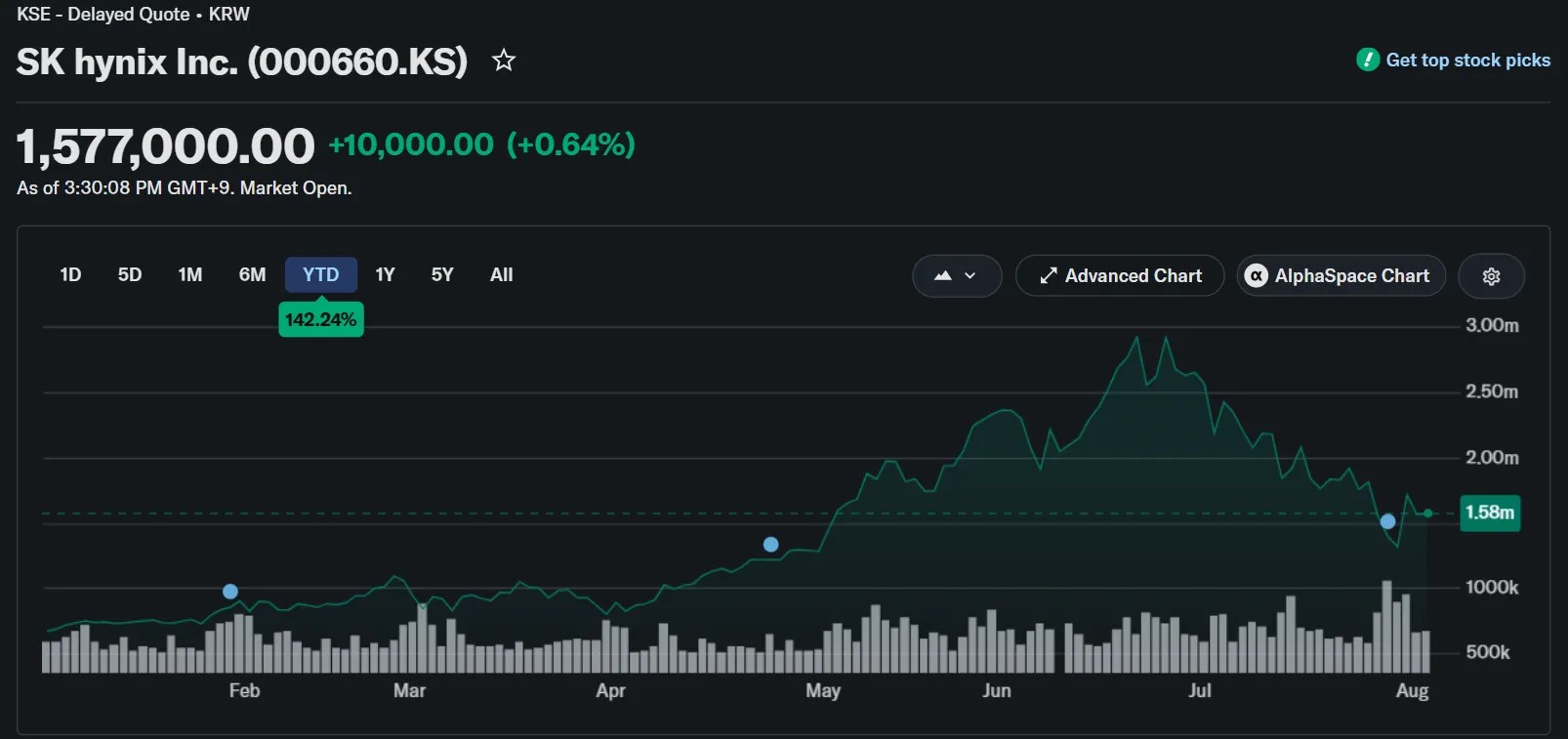Click the 1.58m current price label
This screenshot has height=739, width=1568.
[1490, 513]
